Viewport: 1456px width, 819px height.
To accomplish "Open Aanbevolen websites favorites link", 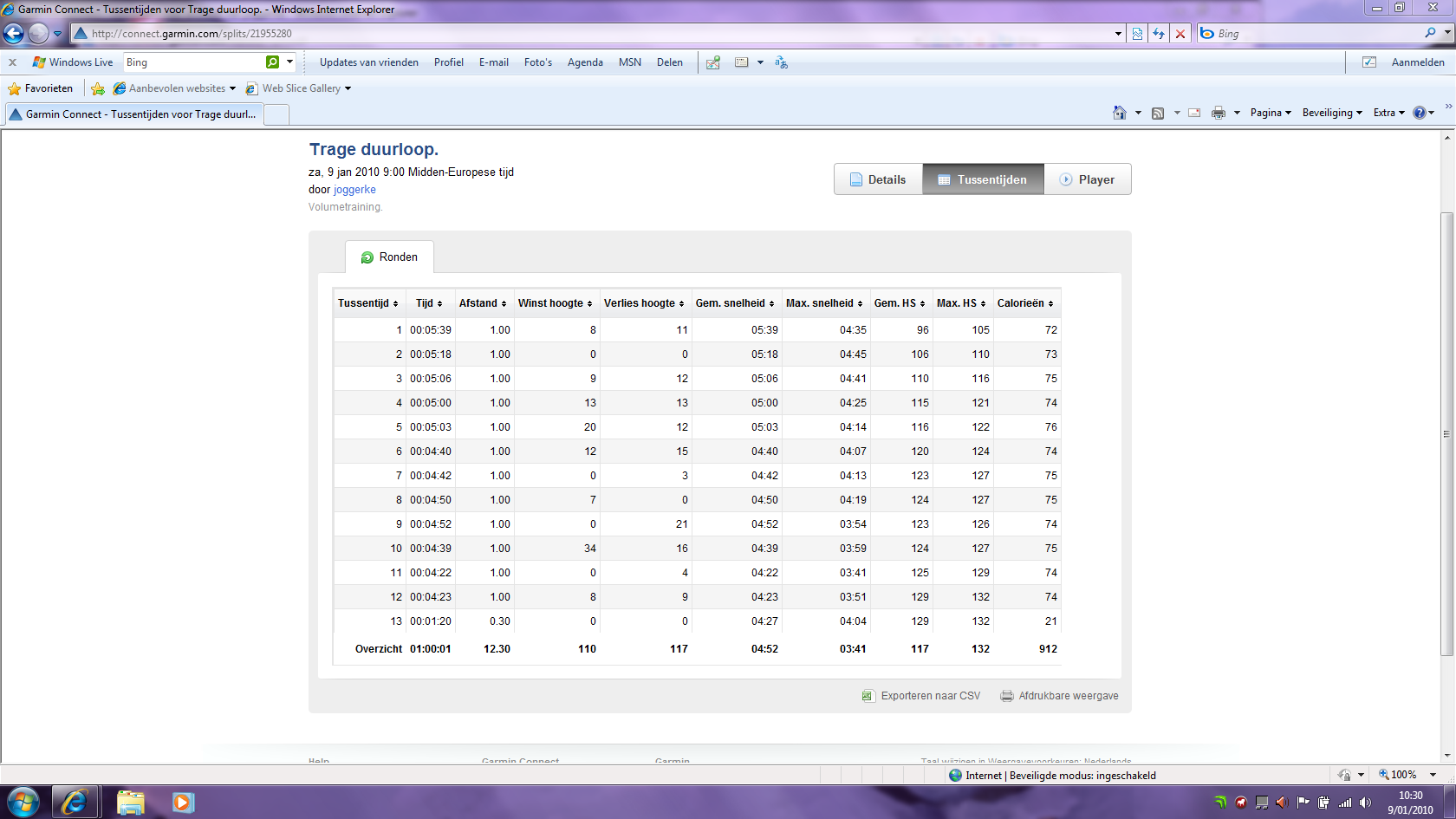I will click(x=174, y=88).
